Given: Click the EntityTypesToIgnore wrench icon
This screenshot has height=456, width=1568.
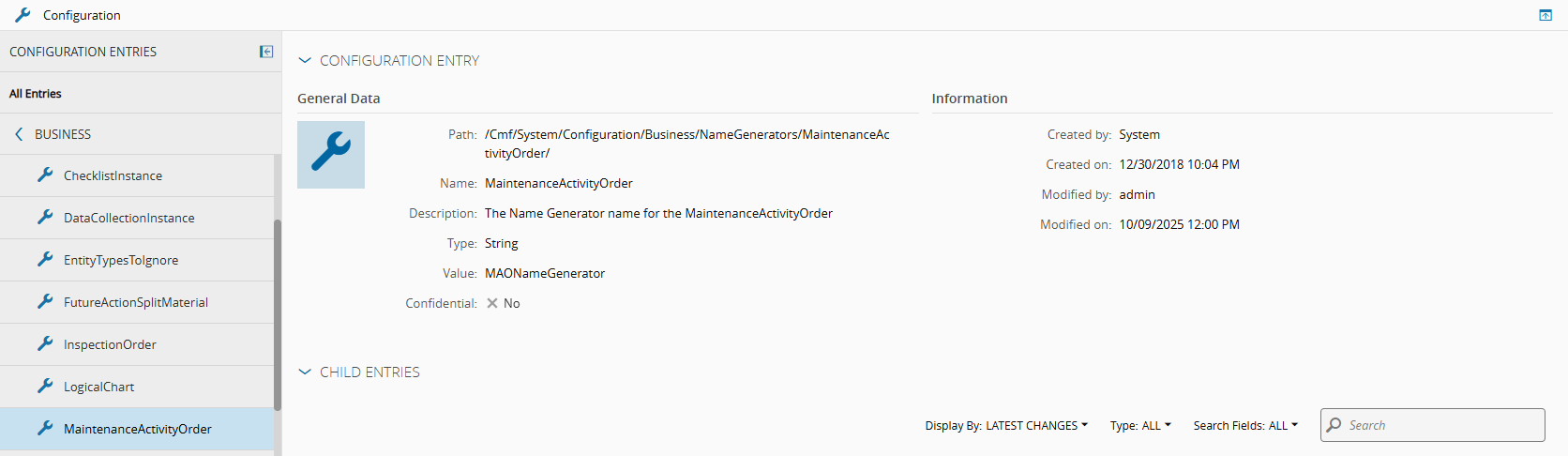Looking at the screenshot, I should click(x=45, y=259).
